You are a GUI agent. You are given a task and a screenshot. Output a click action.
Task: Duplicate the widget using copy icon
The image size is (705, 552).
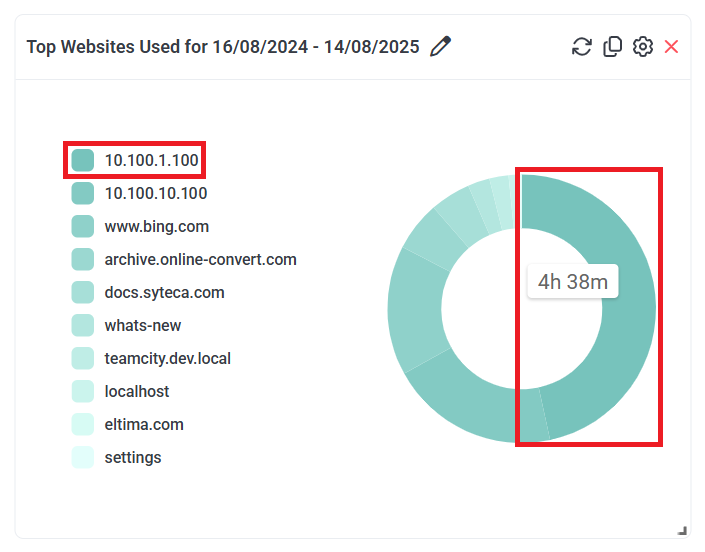(612, 46)
